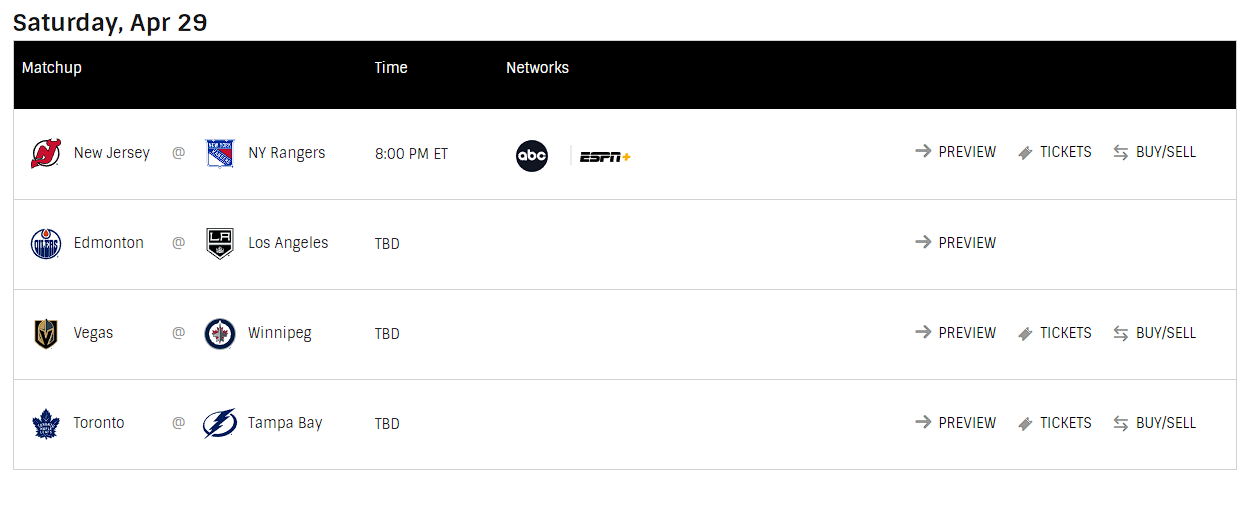The height and width of the screenshot is (508, 1249).
Task: Click the Los Angeles Kings logo
Action: (220, 243)
